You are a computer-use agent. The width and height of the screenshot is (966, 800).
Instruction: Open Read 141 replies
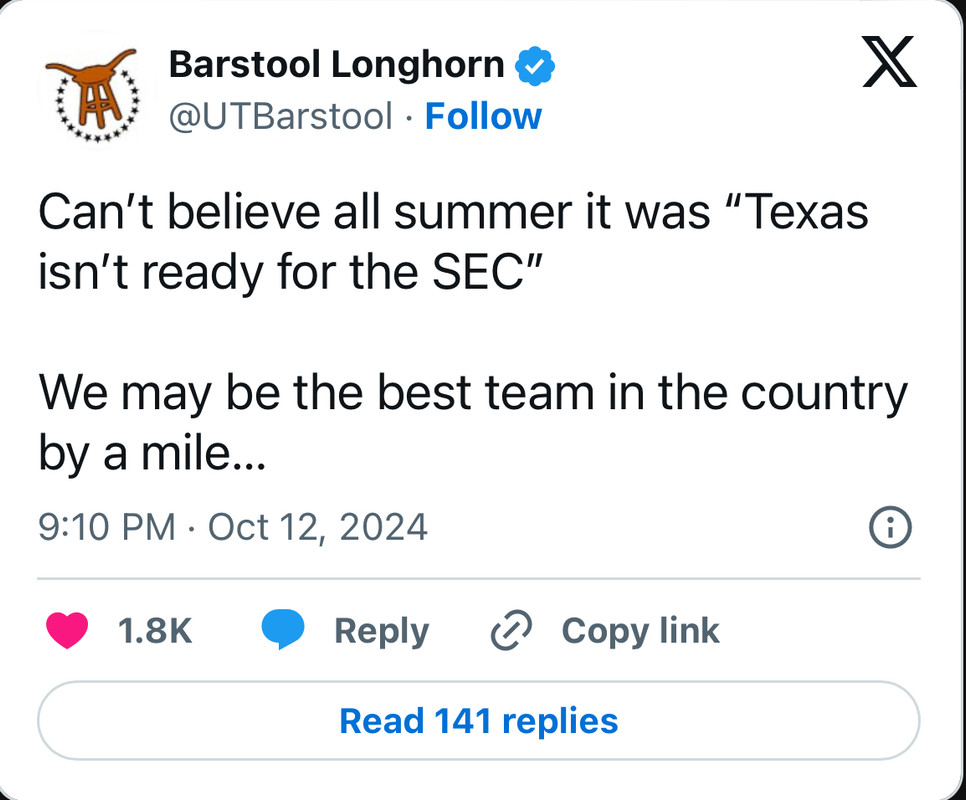478,721
